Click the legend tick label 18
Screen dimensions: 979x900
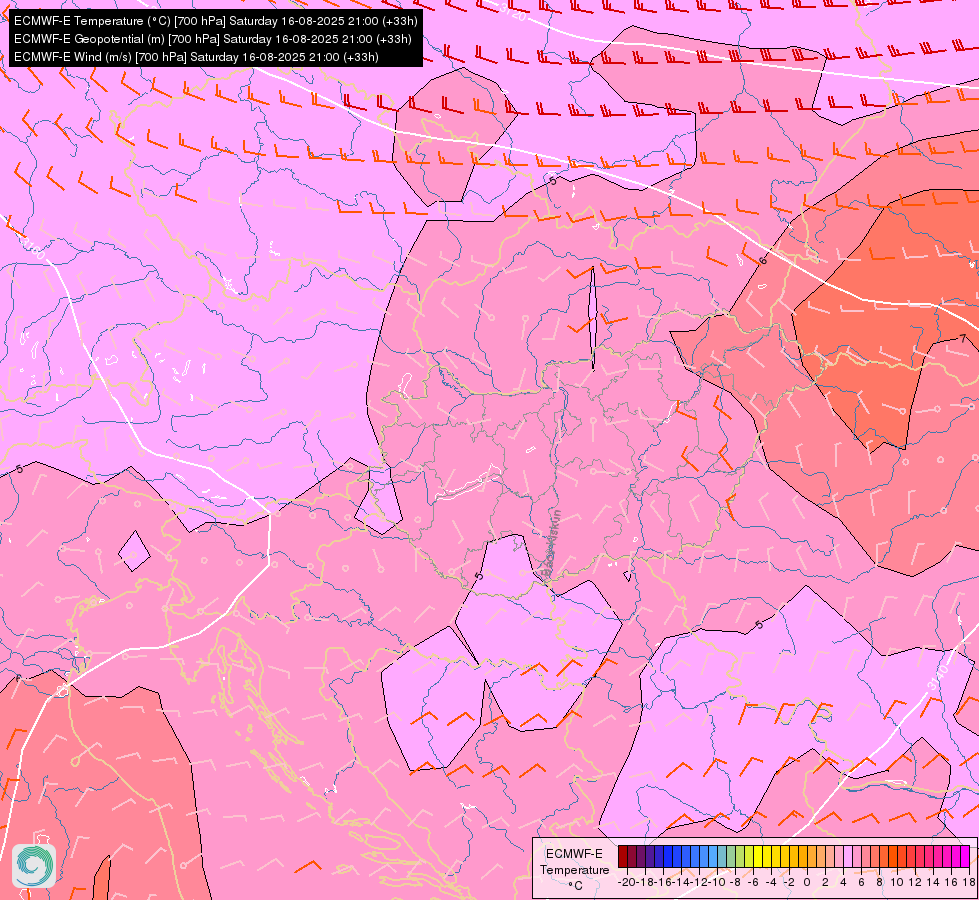pyautogui.click(x=969, y=882)
